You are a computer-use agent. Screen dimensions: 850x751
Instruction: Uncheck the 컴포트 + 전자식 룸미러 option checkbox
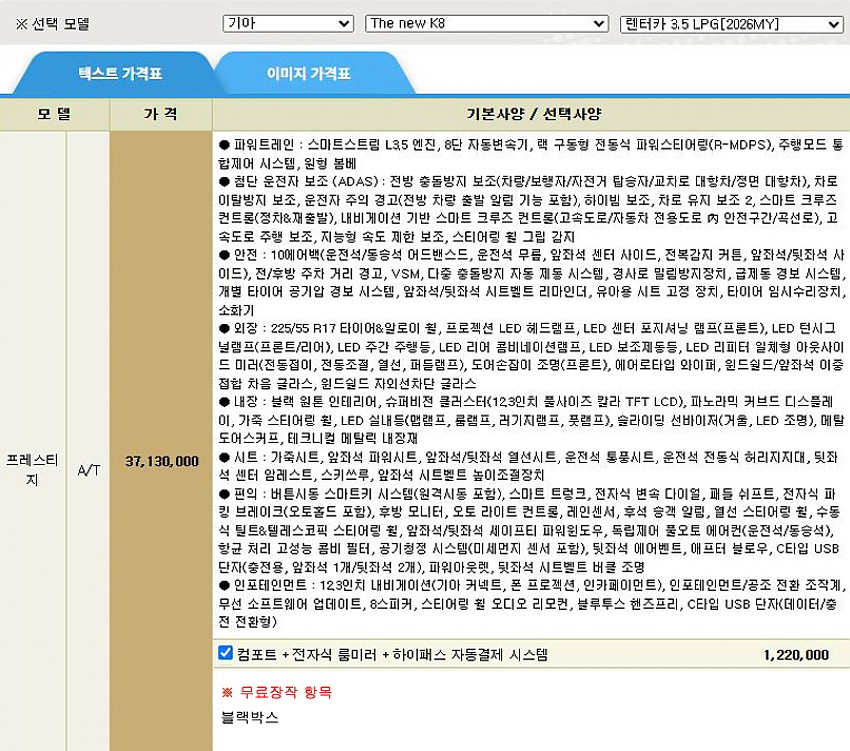coord(226,654)
